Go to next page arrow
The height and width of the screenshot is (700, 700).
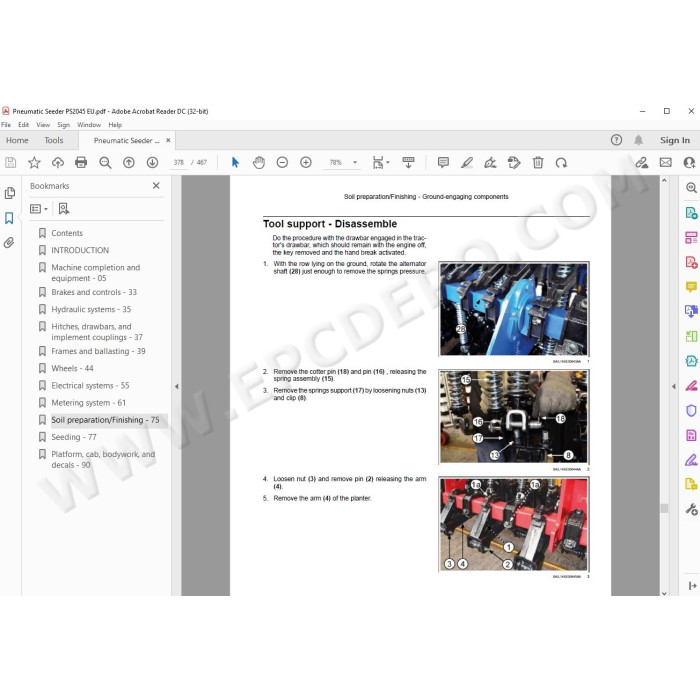click(152, 162)
